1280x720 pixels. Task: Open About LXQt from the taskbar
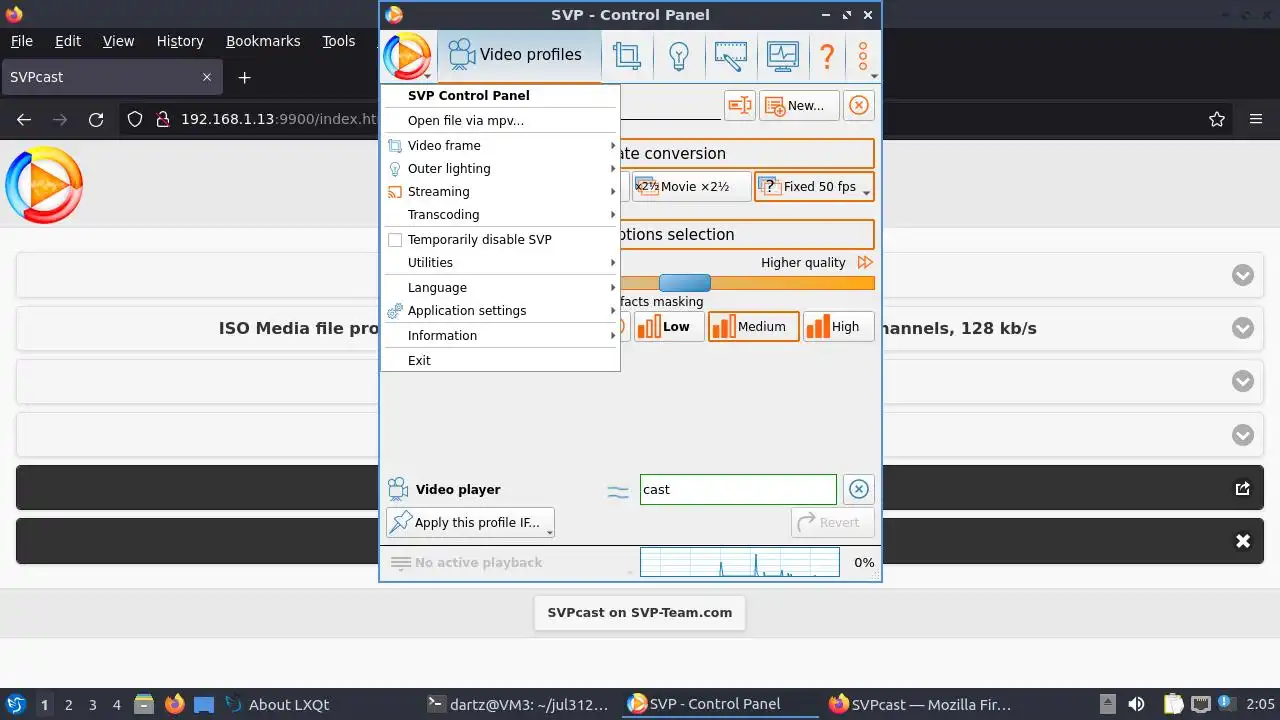click(277, 704)
